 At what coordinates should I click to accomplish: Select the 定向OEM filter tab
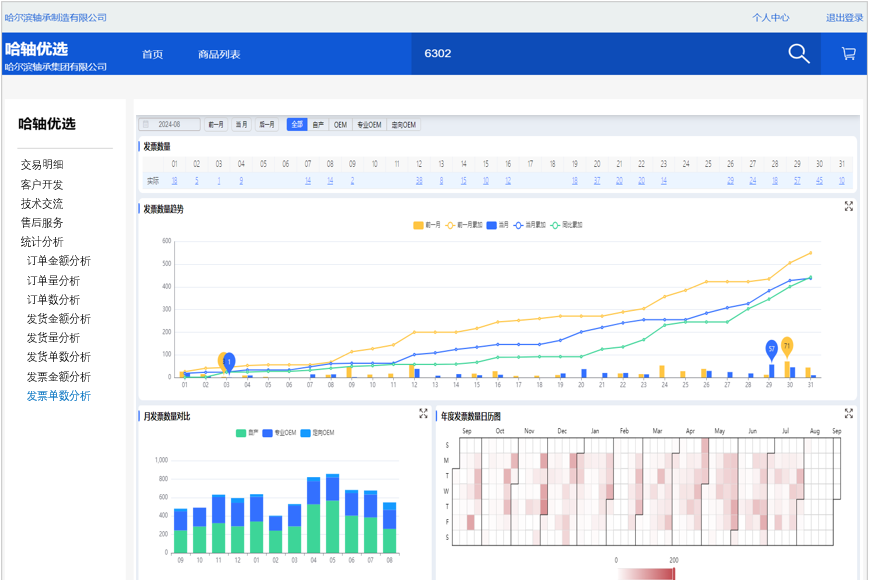click(403, 124)
